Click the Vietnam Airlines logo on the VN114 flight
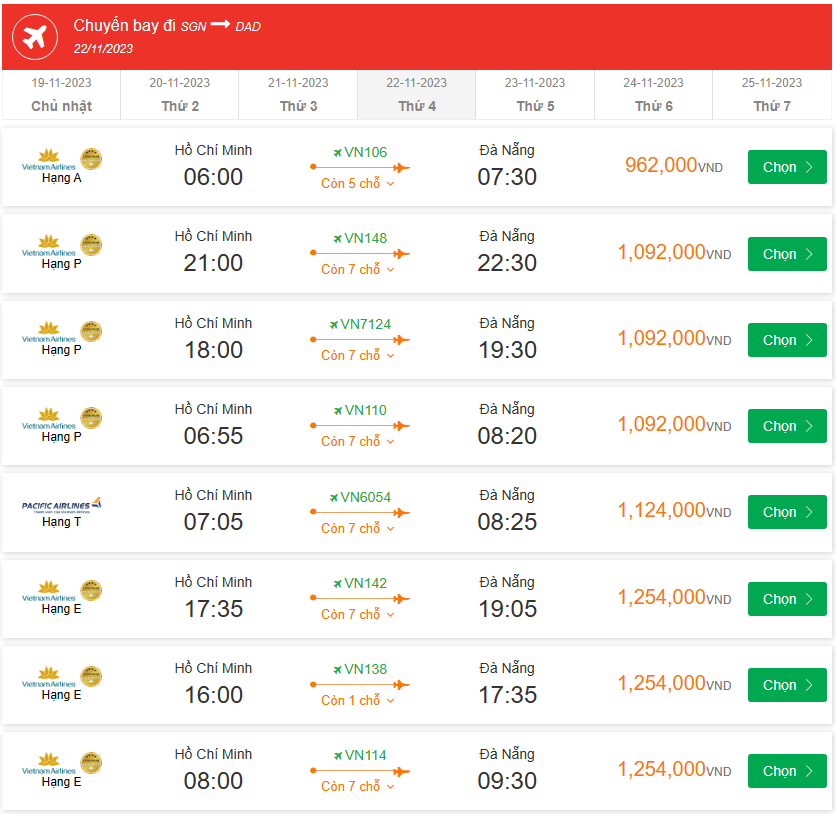Screen dimensions: 836x814 click(61, 764)
